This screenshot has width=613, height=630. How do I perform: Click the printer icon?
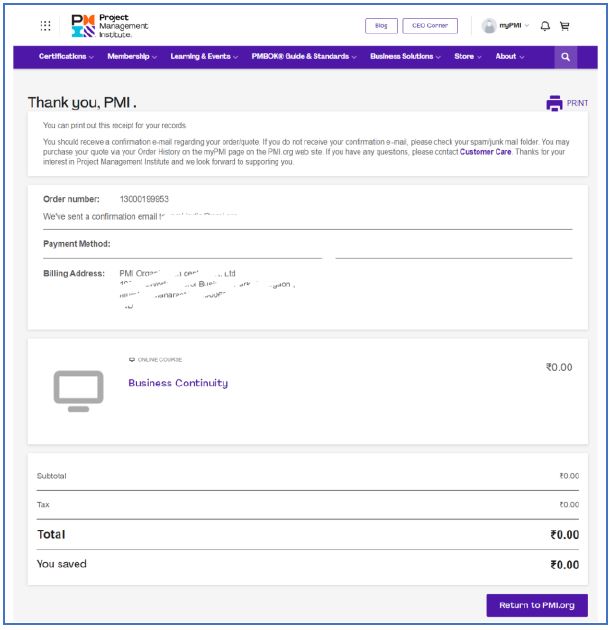click(554, 103)
